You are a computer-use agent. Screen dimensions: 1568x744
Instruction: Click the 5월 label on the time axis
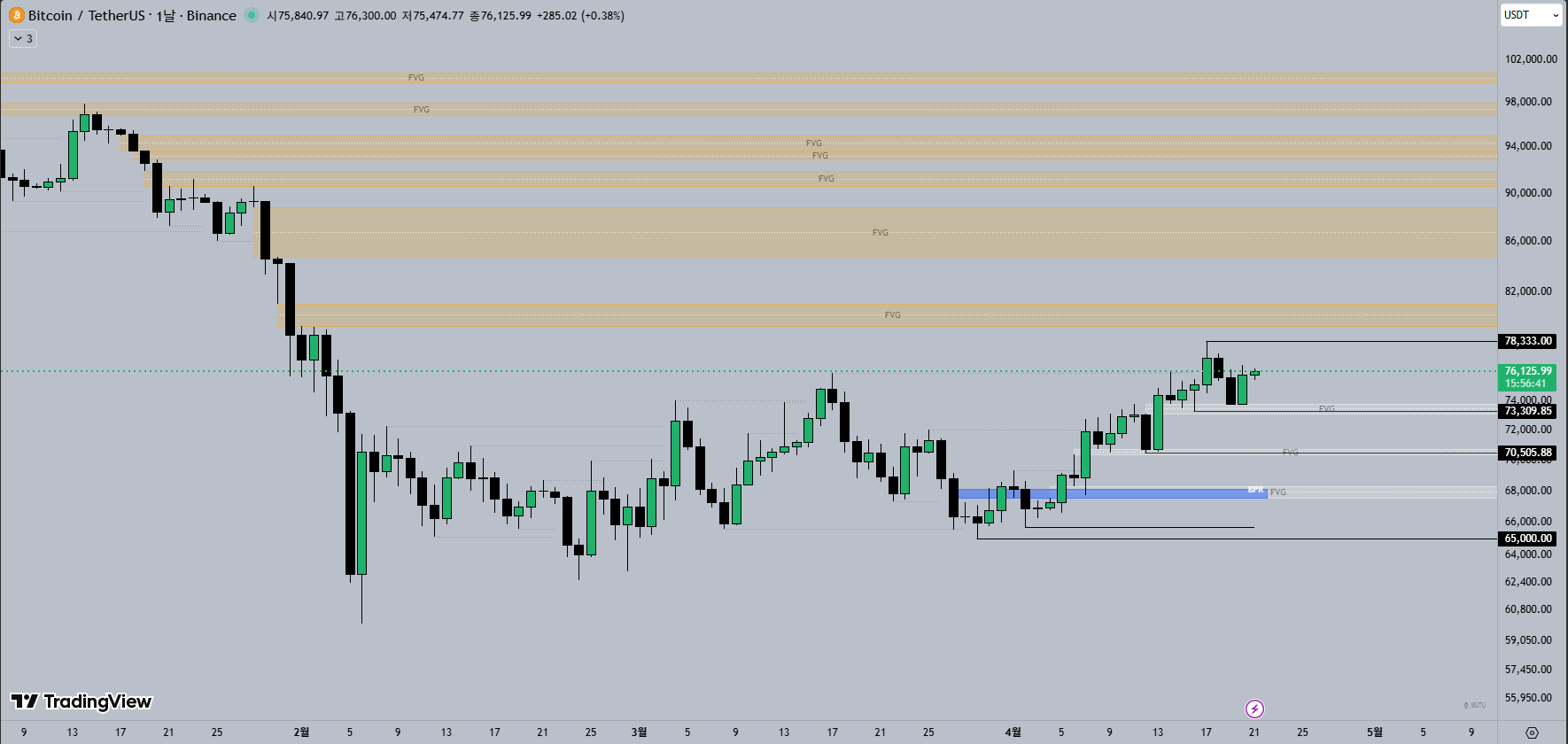pyautogui.click(x=1374, y=732)
